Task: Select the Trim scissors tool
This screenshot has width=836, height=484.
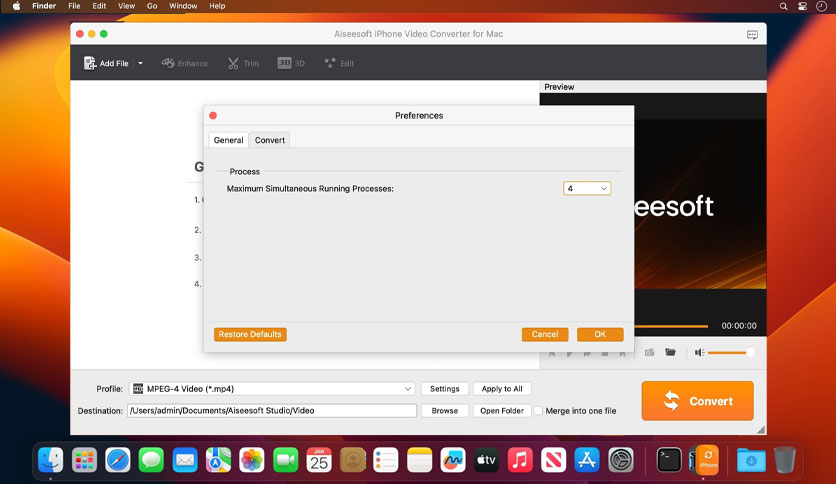Action: [x=243, y=63]
